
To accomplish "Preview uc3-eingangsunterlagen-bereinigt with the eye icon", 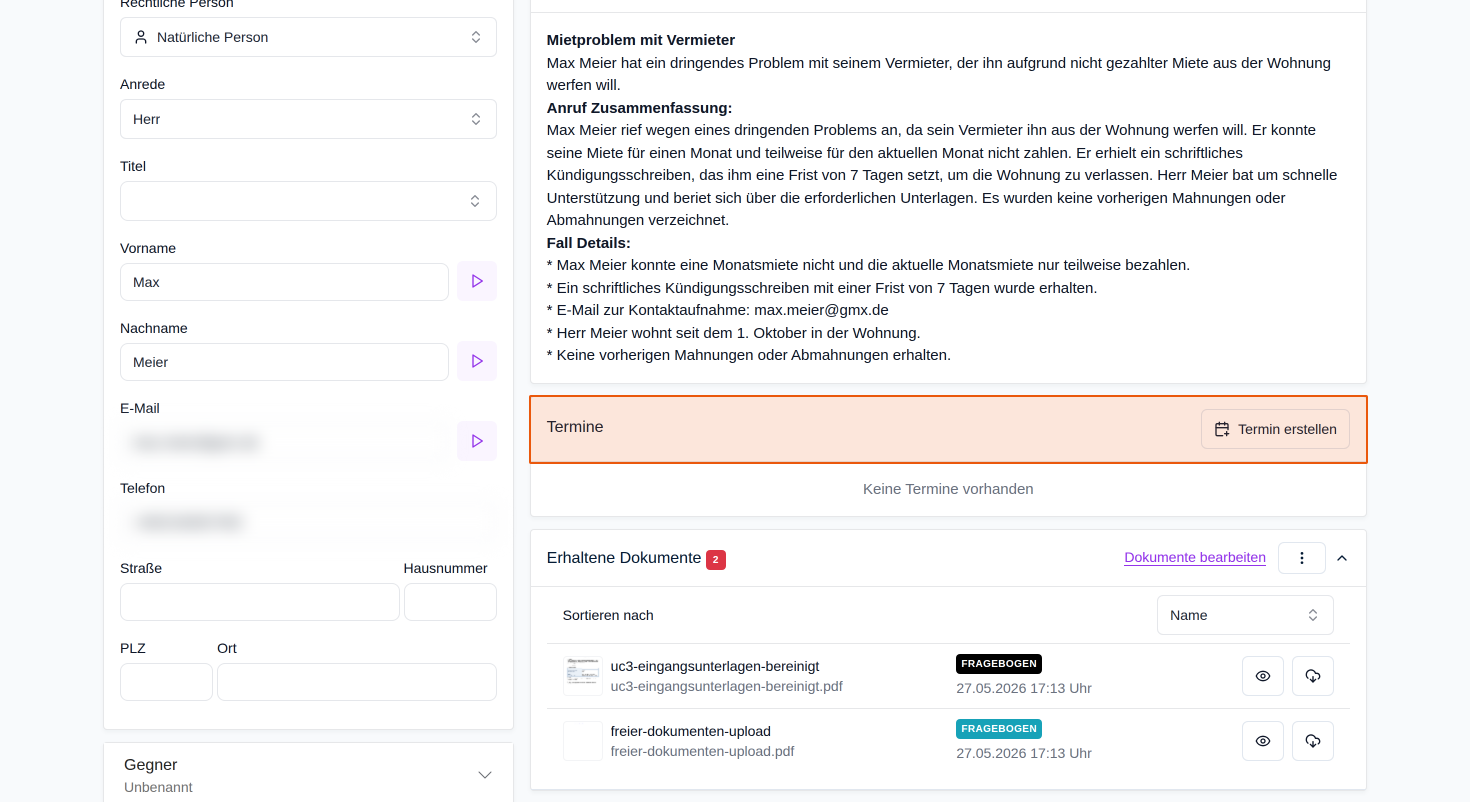I will point(1263,676).
